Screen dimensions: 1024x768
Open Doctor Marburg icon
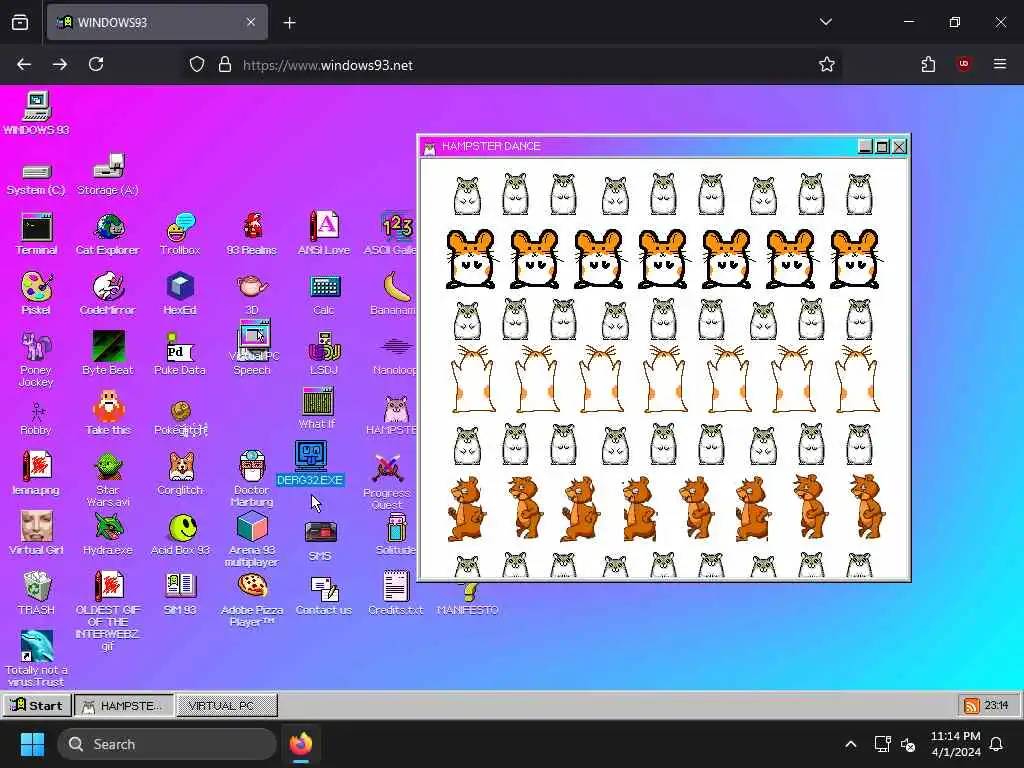coord(252,479)
